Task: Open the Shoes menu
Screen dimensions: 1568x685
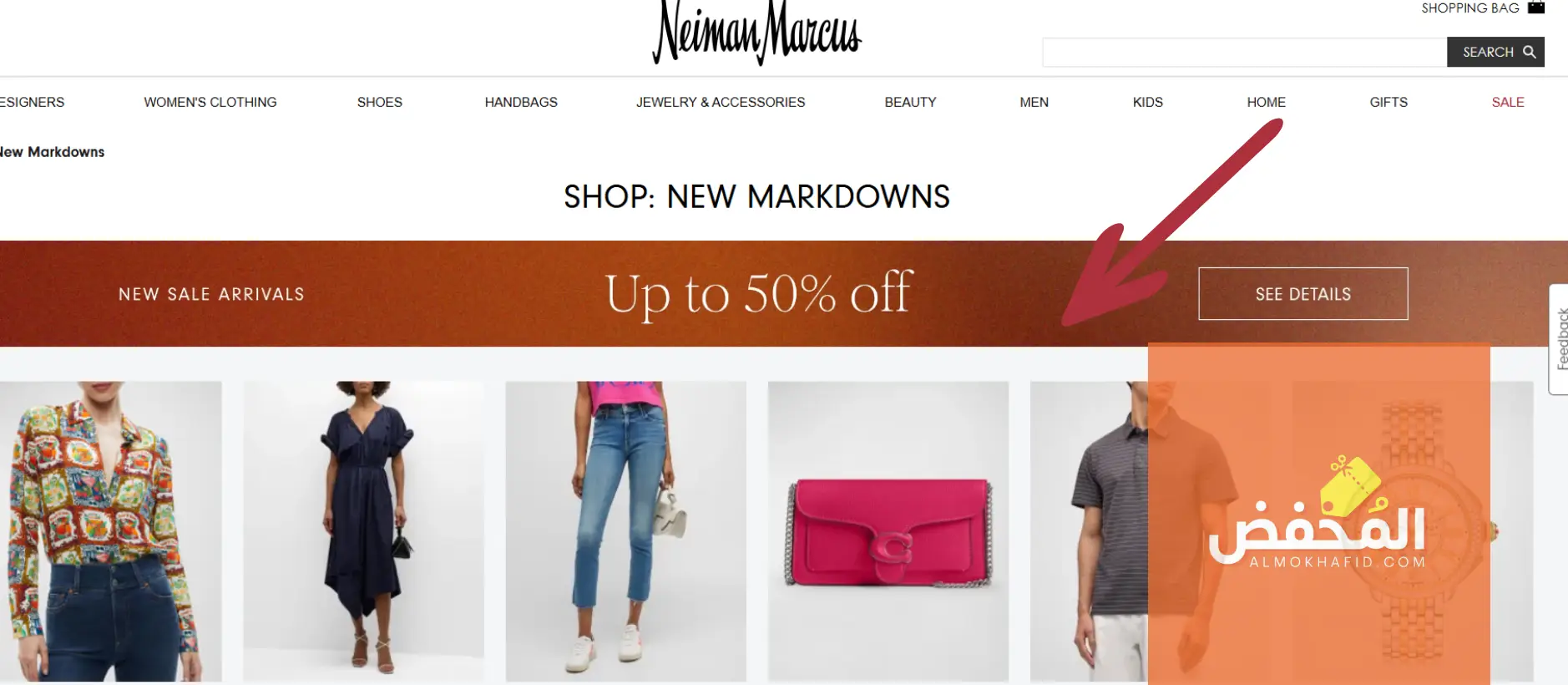Action: [380, 102]
